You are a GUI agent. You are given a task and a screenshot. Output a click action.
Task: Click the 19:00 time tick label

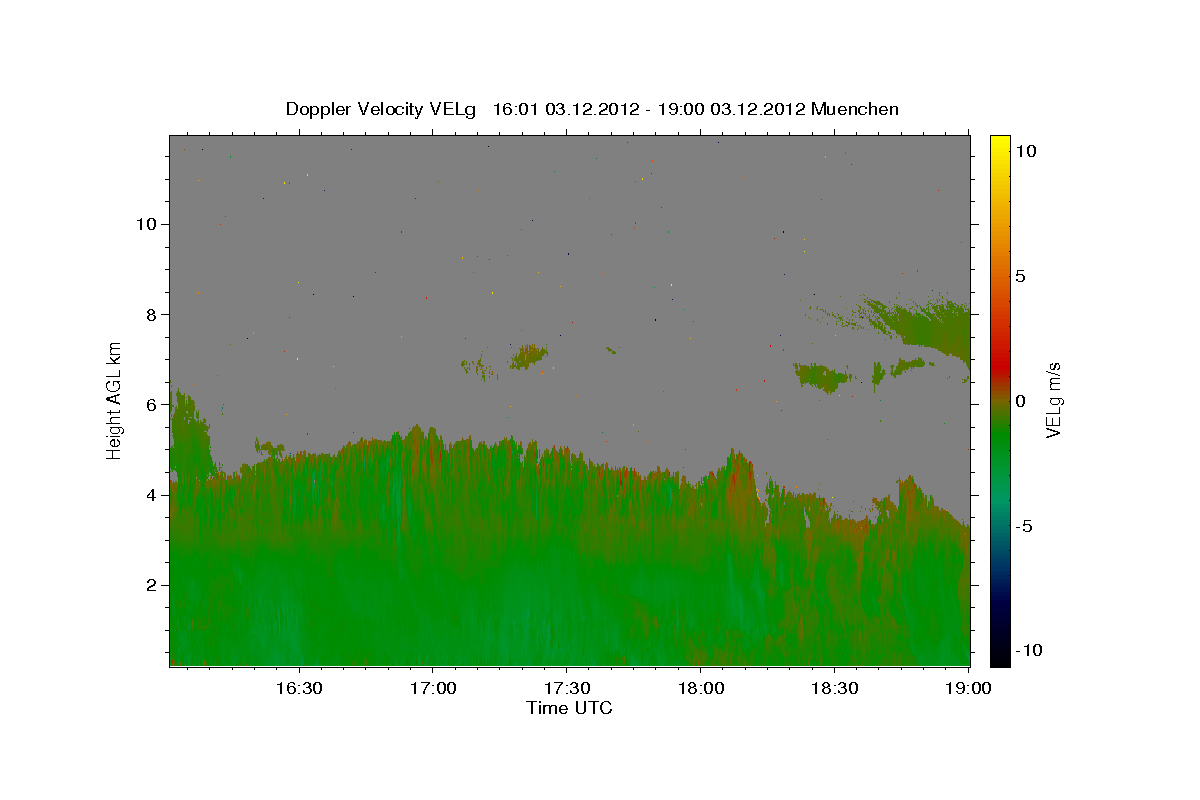969,688
